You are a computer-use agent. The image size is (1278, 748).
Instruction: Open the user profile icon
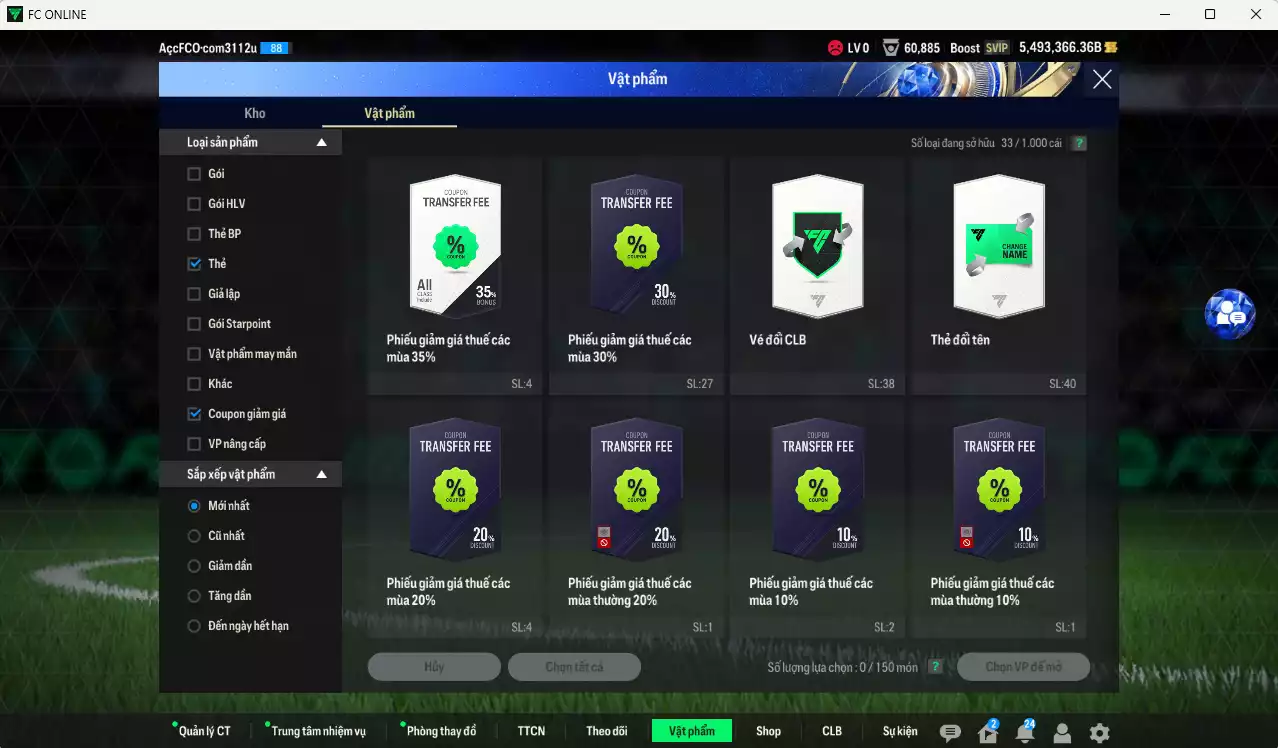tap(1062, 733)
